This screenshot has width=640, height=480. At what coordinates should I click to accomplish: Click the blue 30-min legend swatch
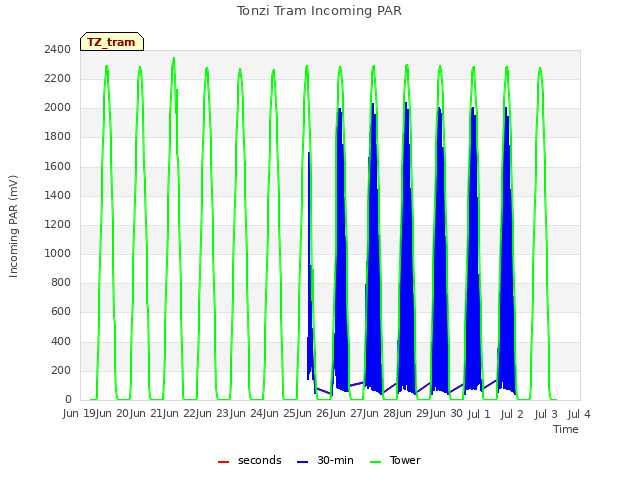tap(302, 462)
